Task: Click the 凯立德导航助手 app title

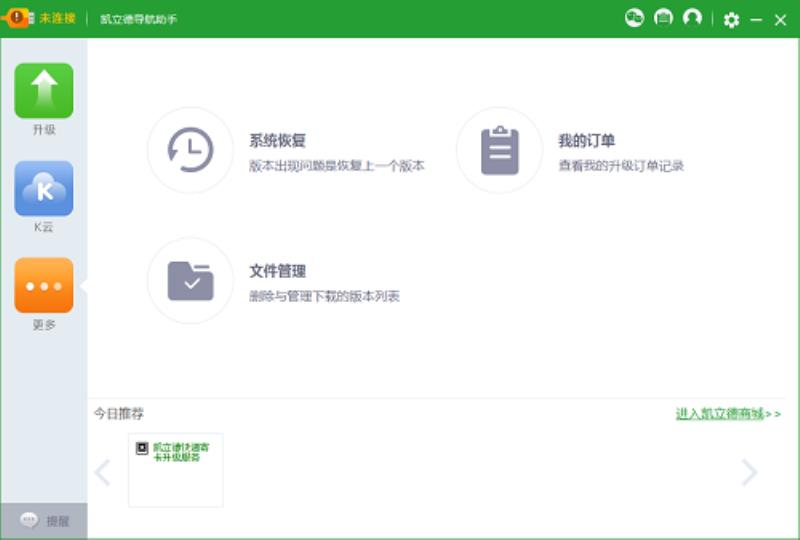Action: tap(138, 19)
